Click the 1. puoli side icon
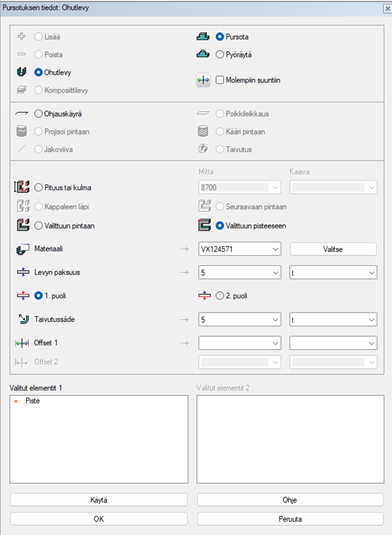This screenshot has height=535, width=392. coord(23,295)
